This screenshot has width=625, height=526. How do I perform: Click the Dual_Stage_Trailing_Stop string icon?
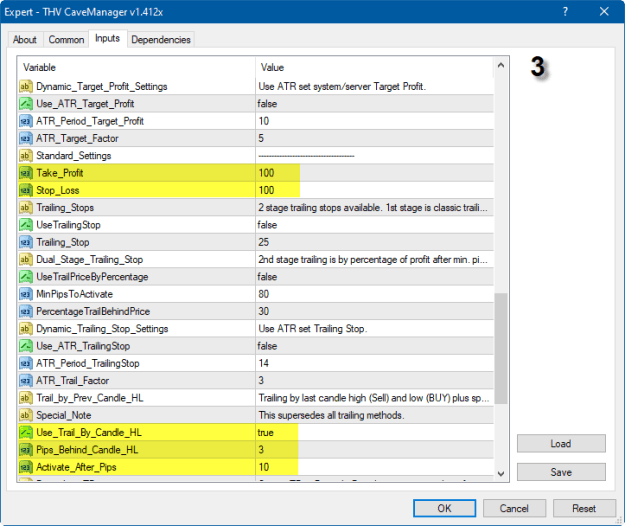[x=25, y=259]
